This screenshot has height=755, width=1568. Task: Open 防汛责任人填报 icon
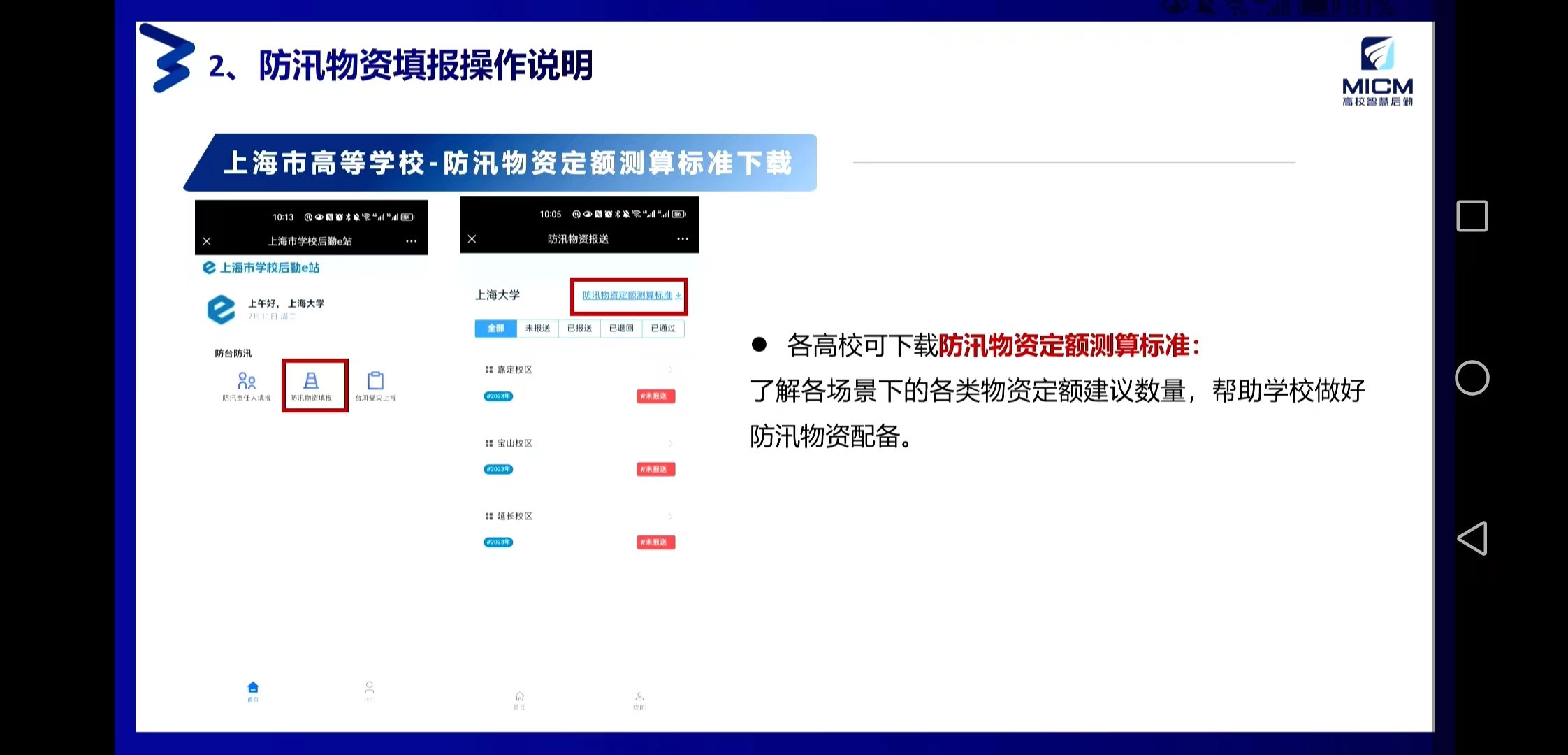point(247,382)
